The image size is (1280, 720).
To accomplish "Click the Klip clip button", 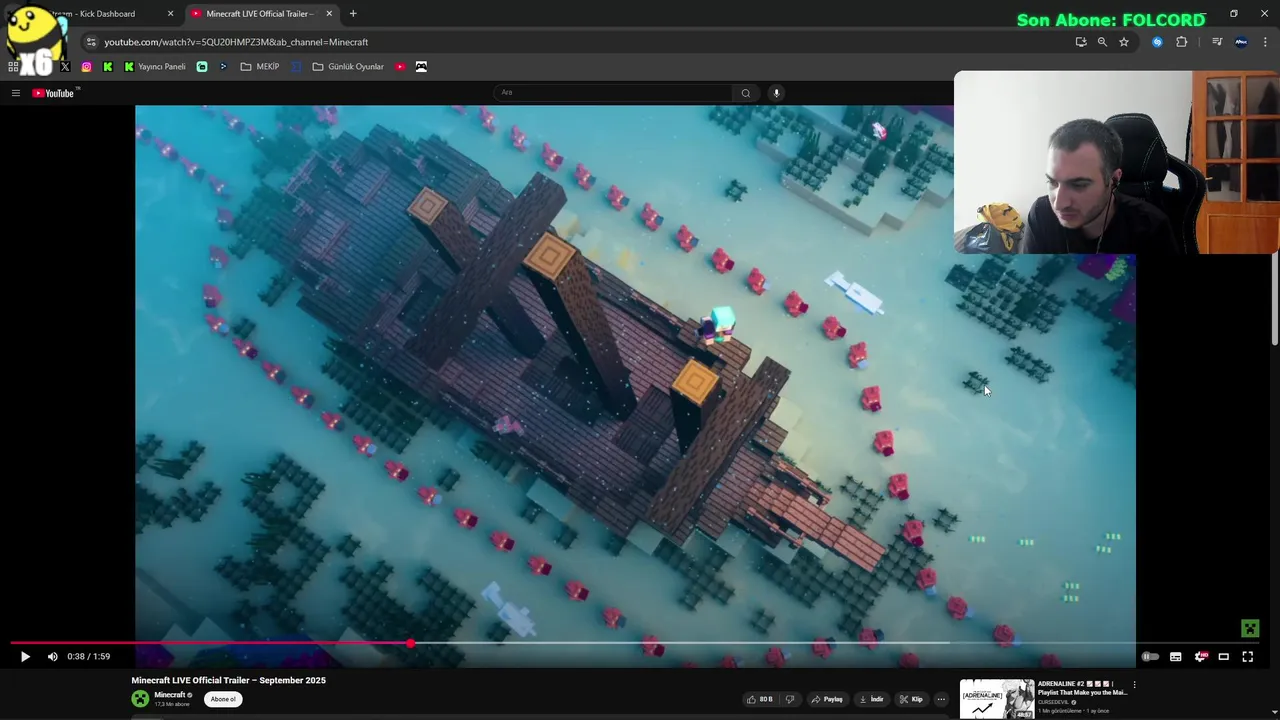I will tap(911, 699).
